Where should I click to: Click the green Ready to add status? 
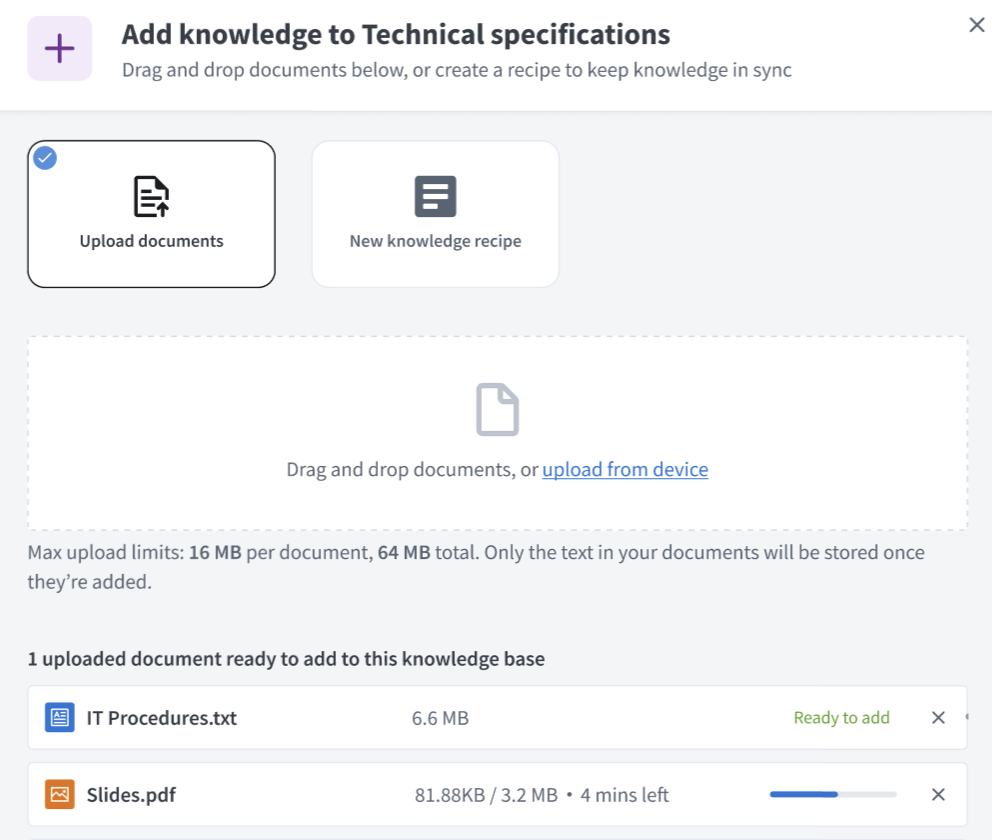(x=841, y=717)
